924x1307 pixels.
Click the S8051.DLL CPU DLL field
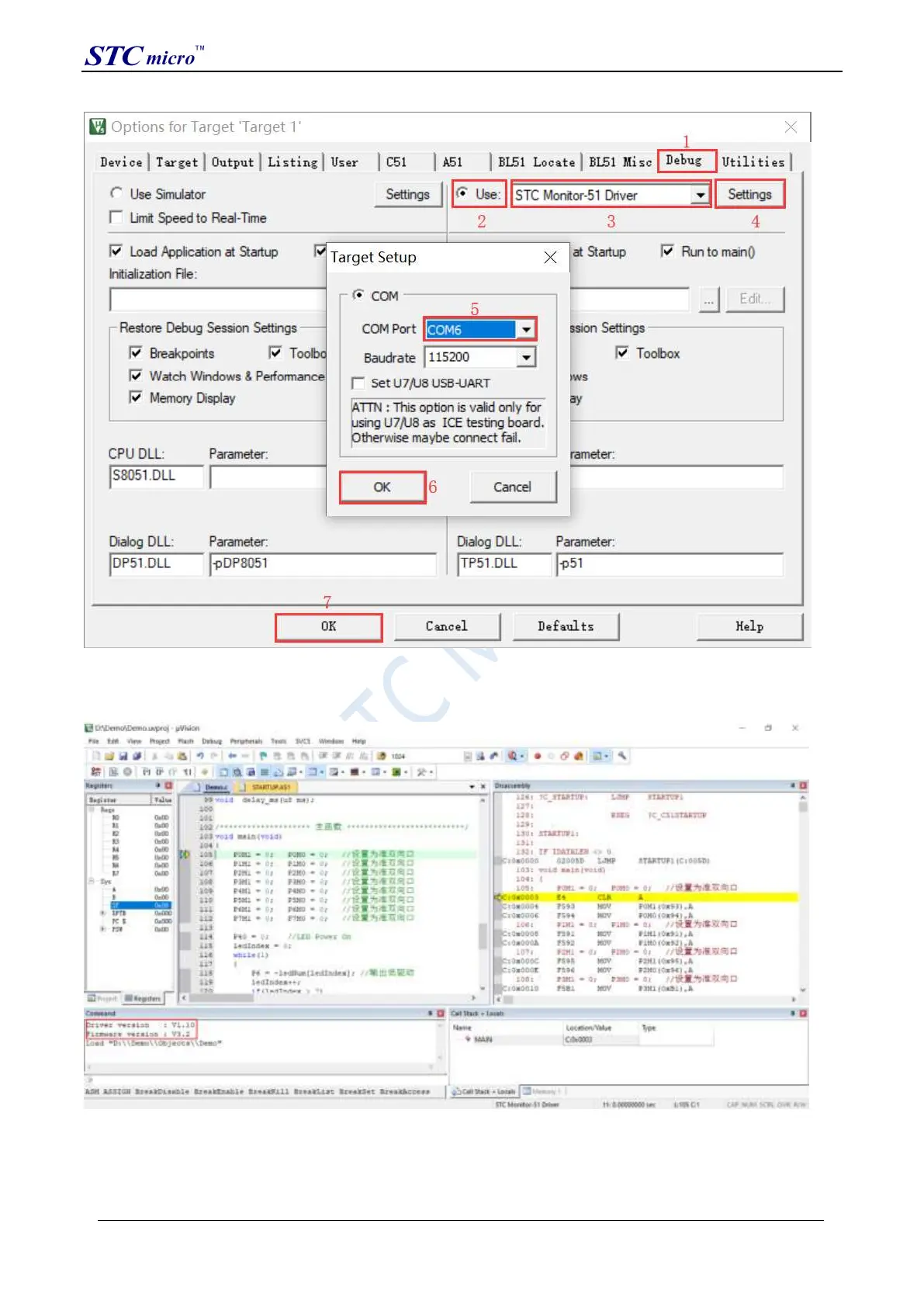(x=157, y=476)
